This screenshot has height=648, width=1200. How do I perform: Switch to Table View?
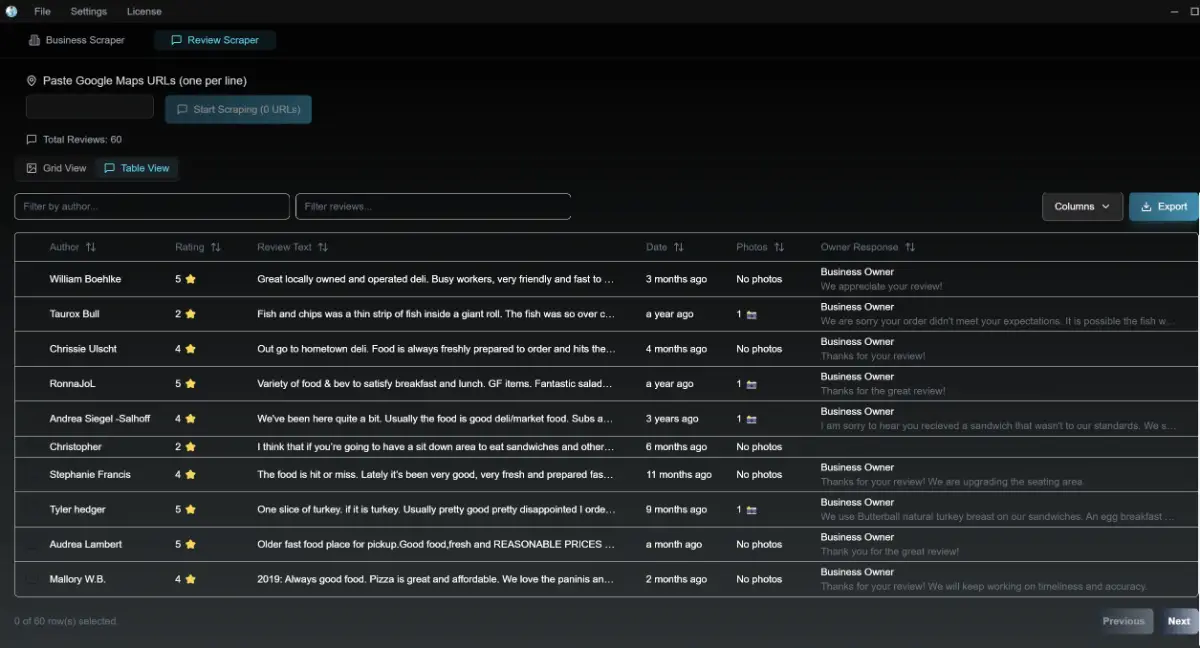pyautogui.click(x=137, y=168)
